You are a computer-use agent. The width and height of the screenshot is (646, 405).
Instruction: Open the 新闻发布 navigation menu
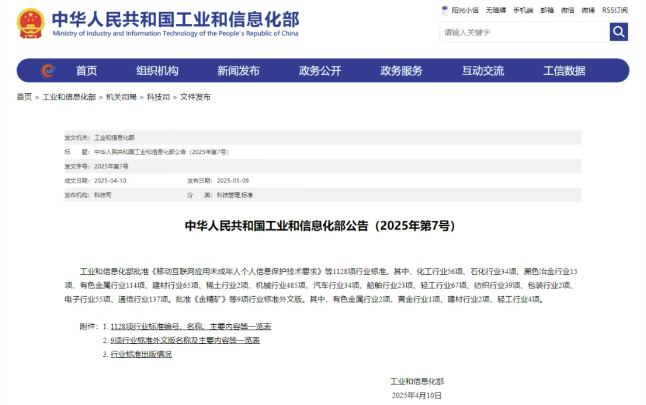238,70
